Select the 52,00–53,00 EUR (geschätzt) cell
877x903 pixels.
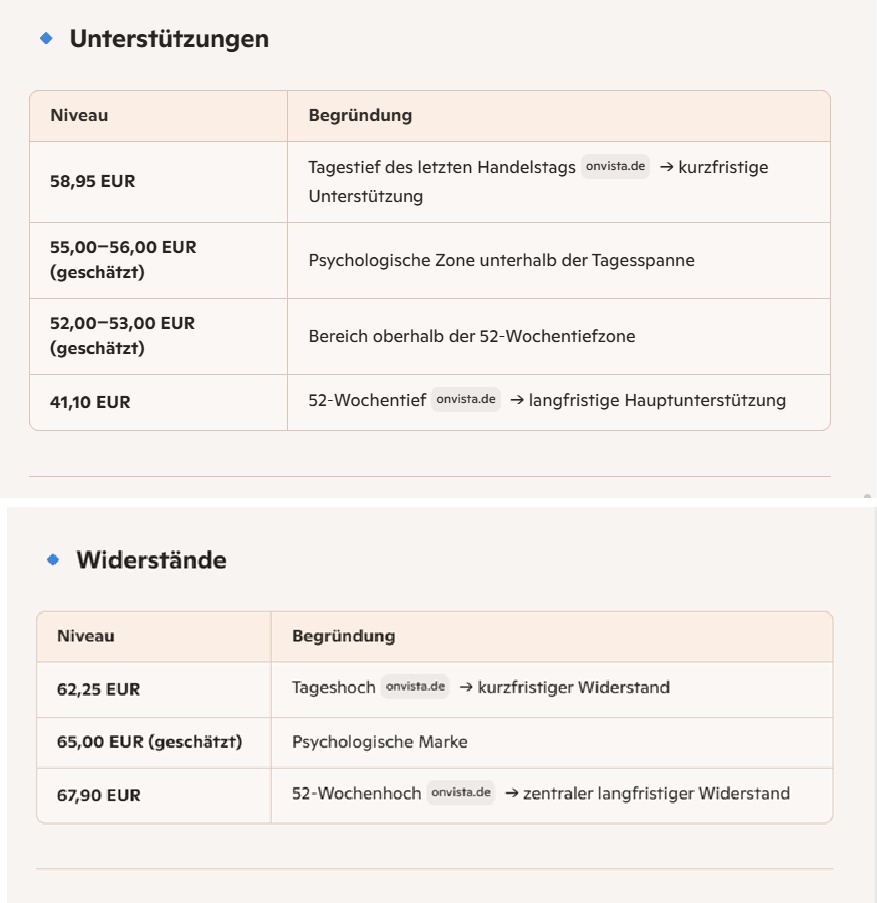[x=122, y=336]
